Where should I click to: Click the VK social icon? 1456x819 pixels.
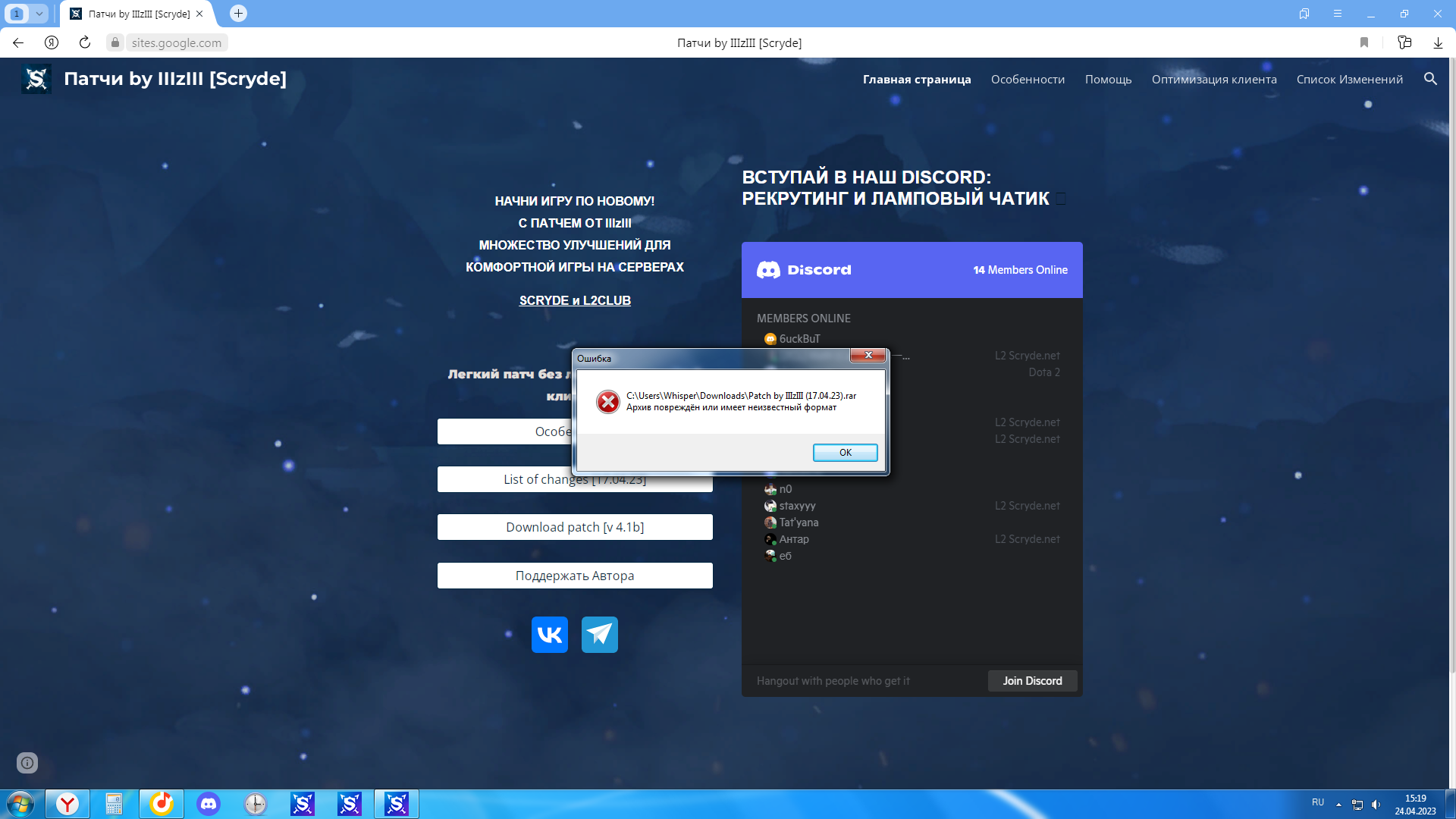[x=549, y=635]
